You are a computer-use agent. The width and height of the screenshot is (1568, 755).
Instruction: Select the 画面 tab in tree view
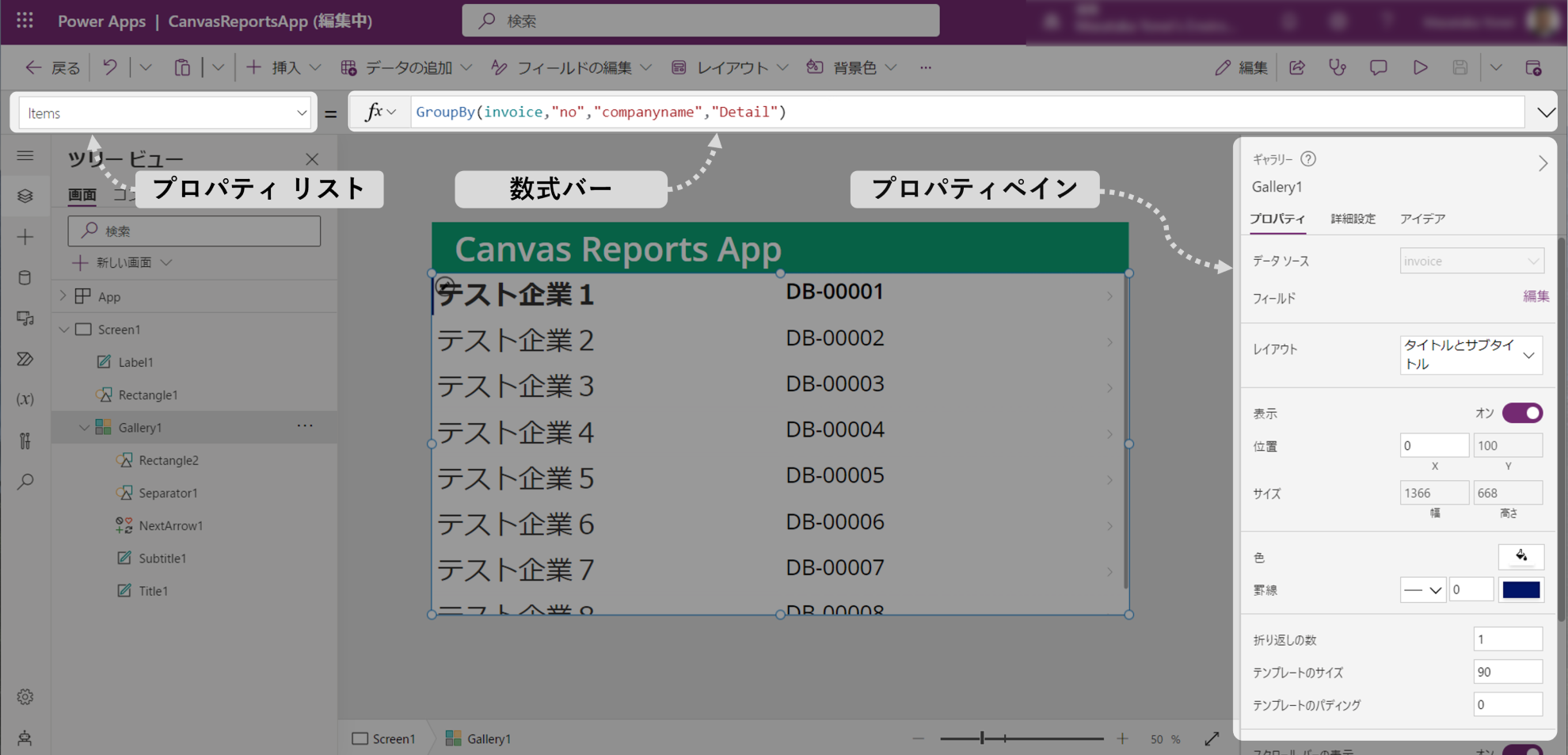82,194
